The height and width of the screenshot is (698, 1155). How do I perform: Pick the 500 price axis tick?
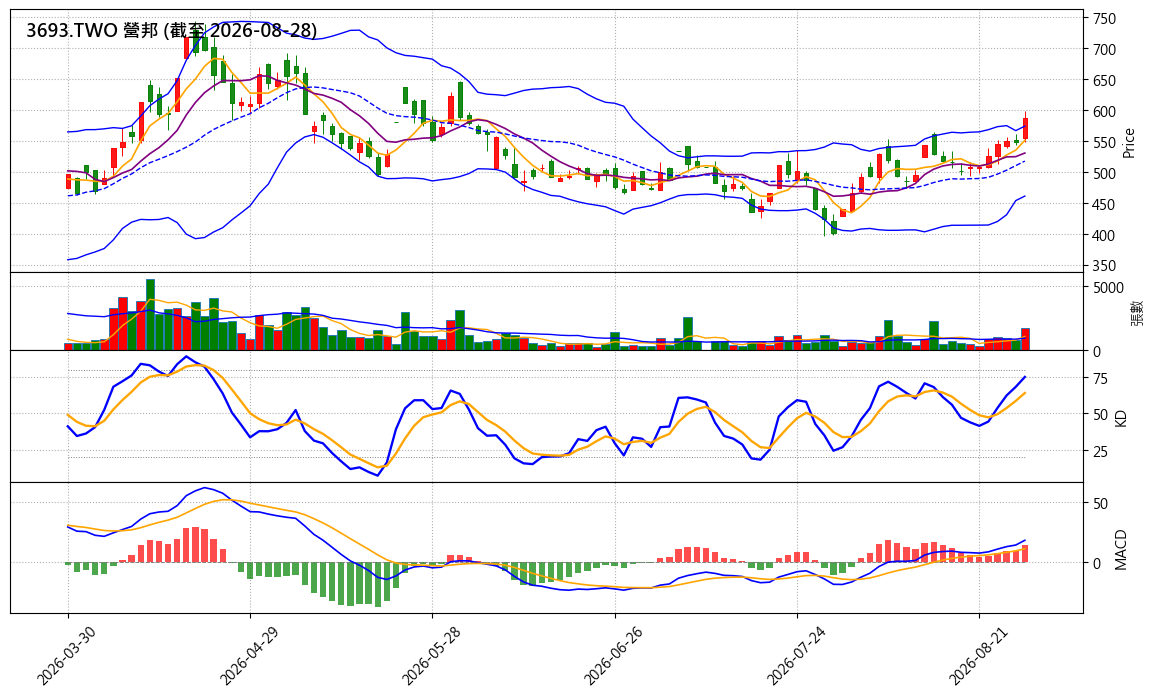(x=1104, y=173)
